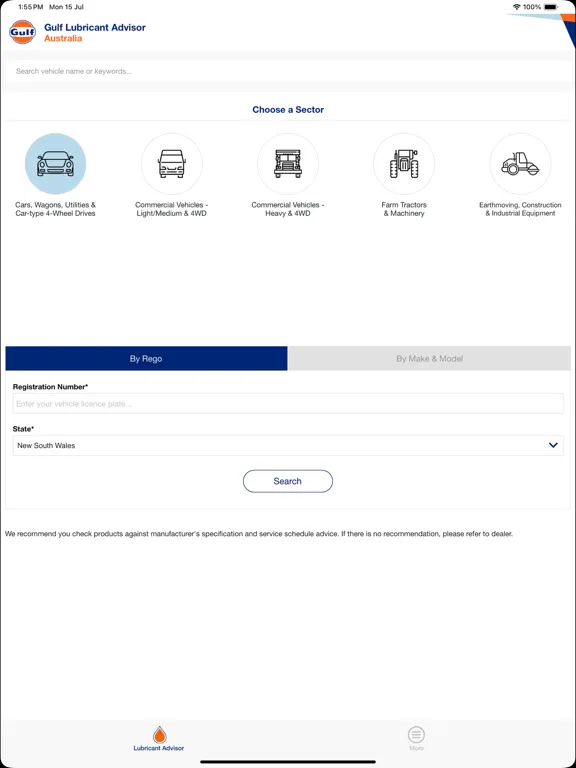Tap the Wi-Fi indicator in status bar
The height and width of the screenshot is (768, 576).
(517, 7)
